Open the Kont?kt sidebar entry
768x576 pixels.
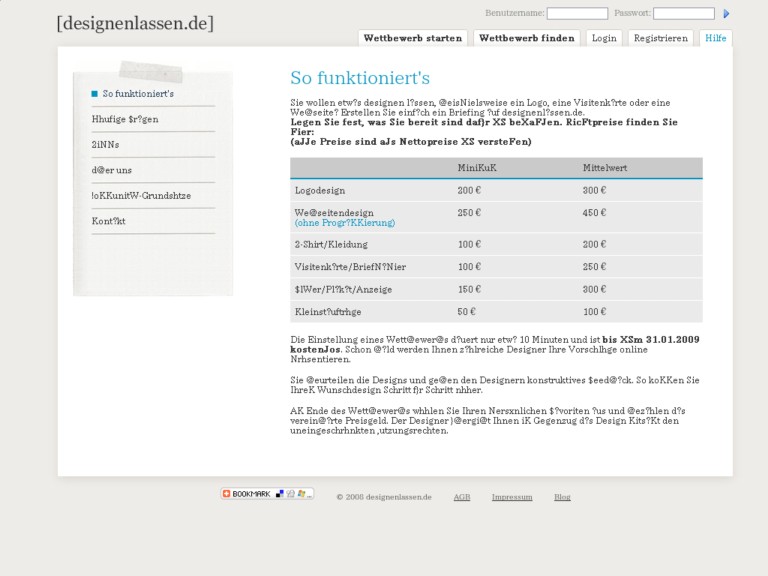[x=108, y=221]
